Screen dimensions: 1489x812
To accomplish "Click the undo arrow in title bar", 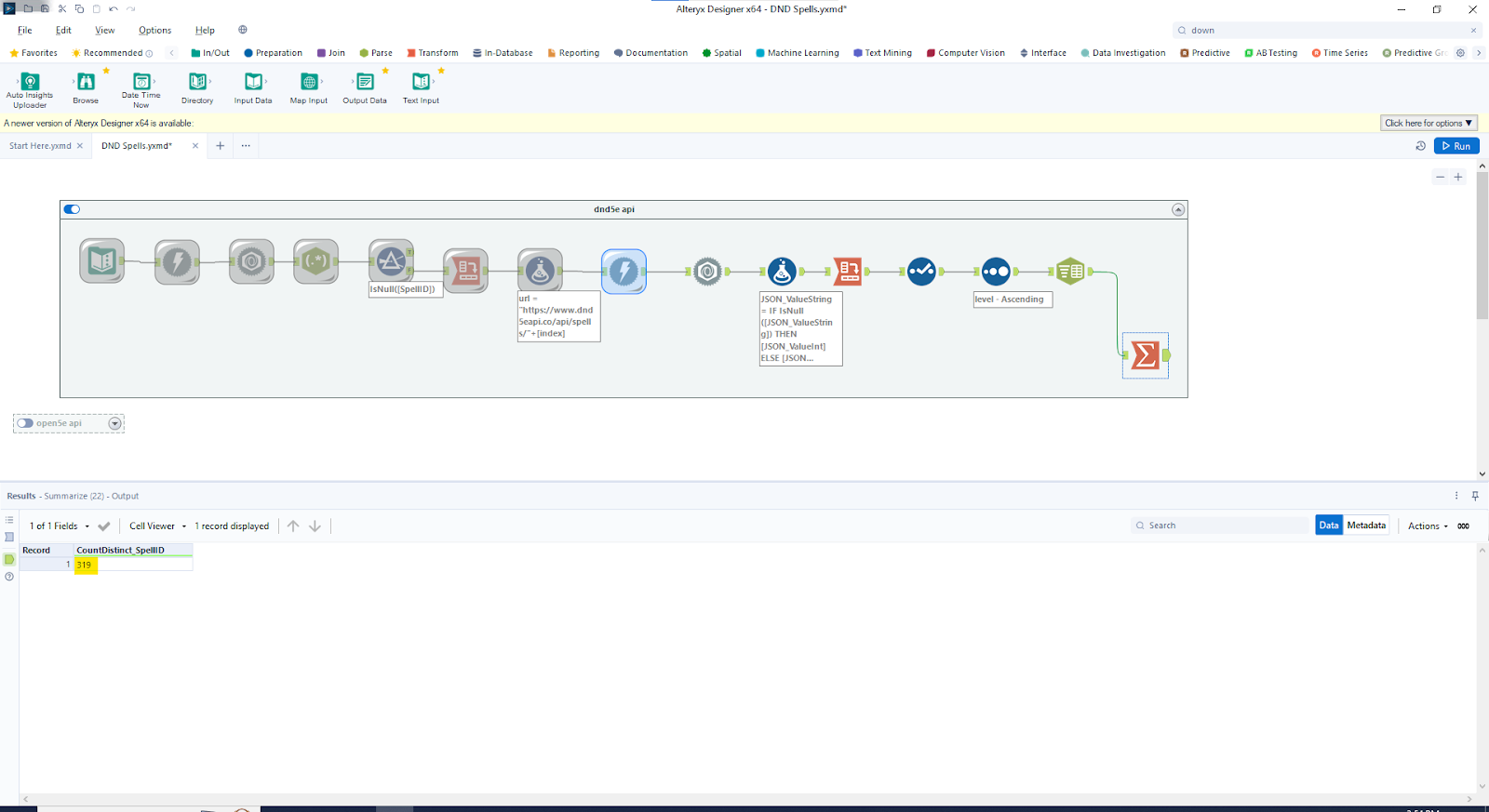I will pos(114,9).
